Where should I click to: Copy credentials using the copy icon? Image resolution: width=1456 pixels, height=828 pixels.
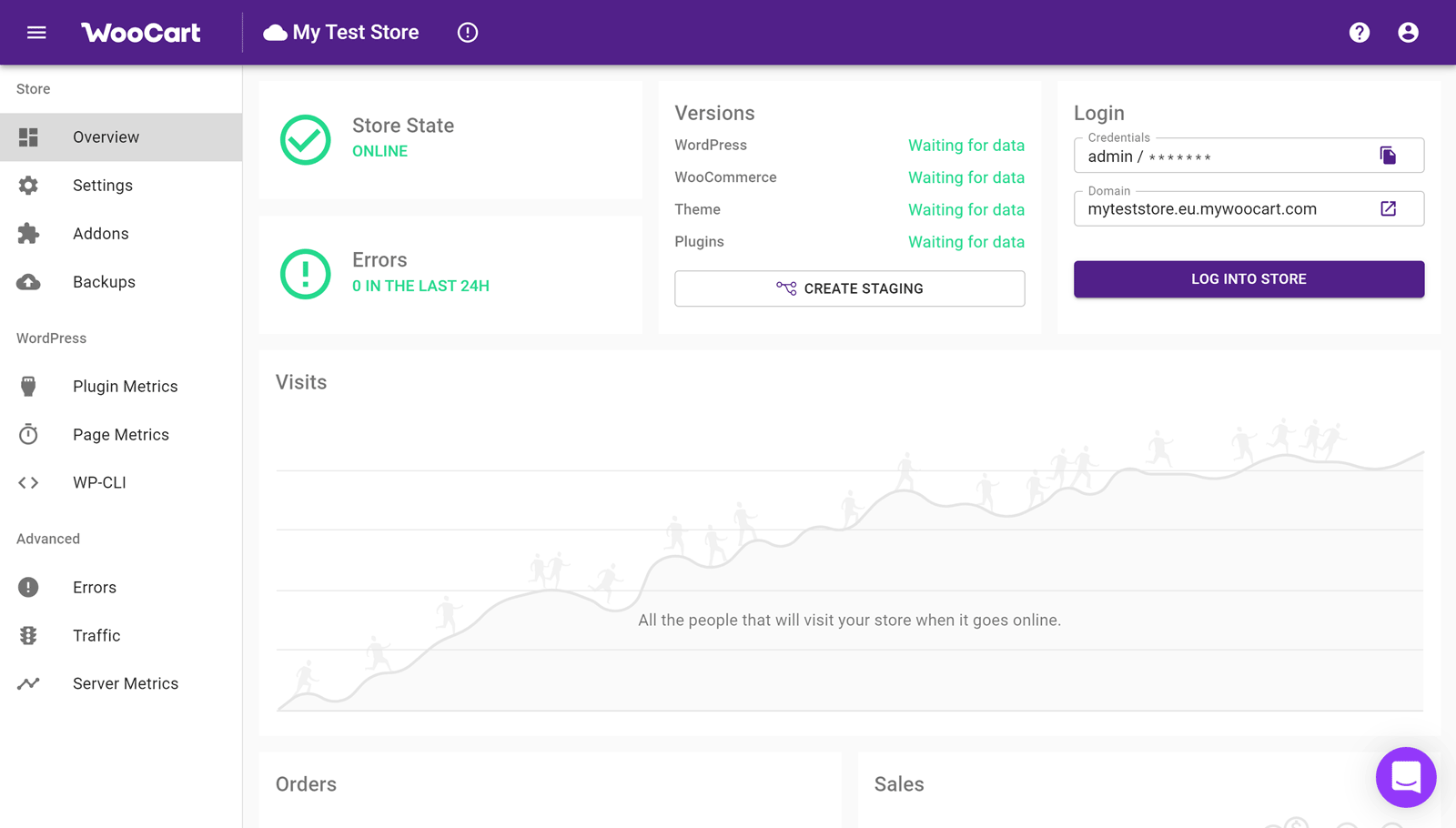(x=1388, y=156)
